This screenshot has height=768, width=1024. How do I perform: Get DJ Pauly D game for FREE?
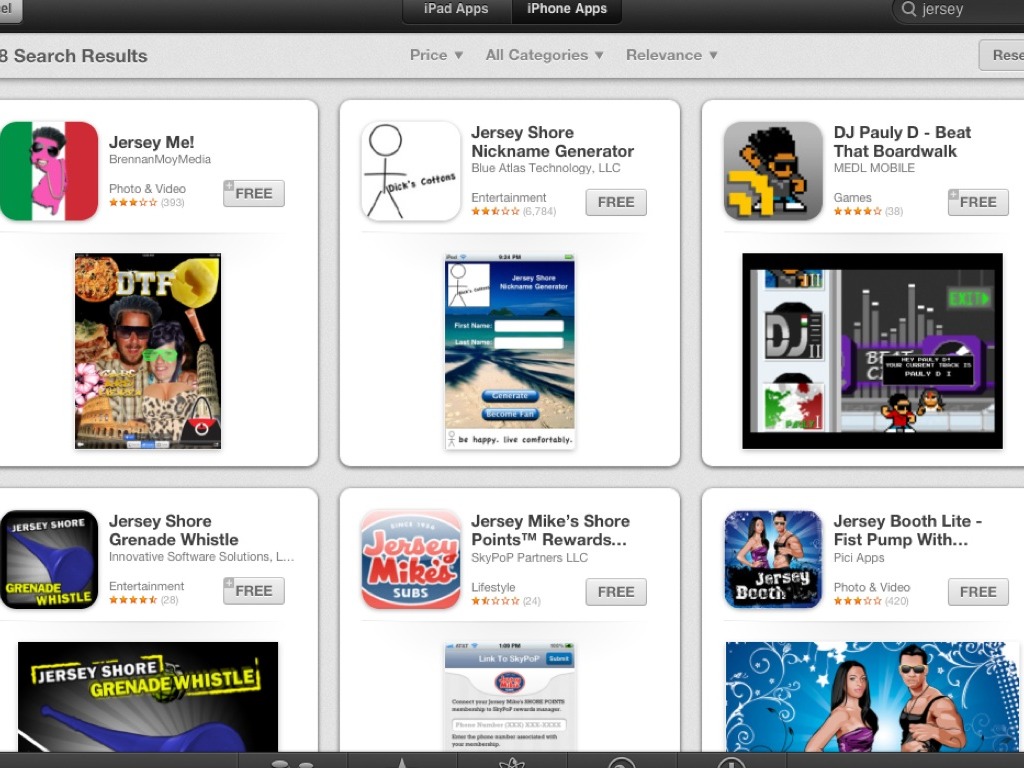978,202
